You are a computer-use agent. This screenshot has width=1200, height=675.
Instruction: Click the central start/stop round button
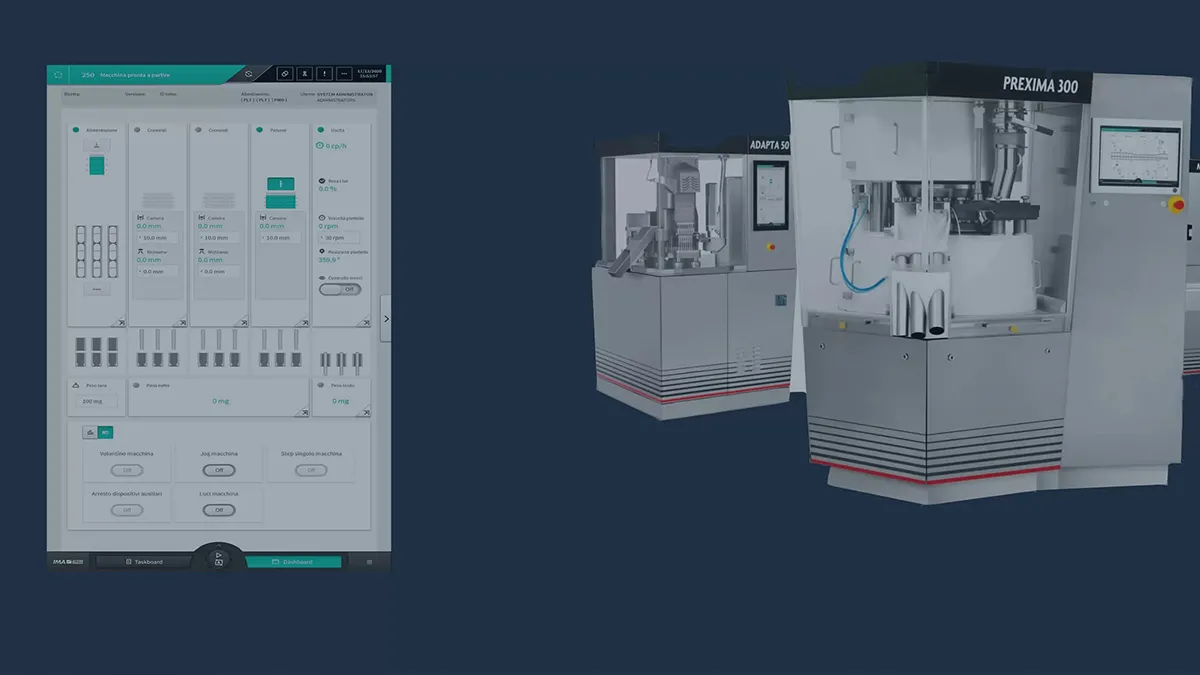click(219, 559)
